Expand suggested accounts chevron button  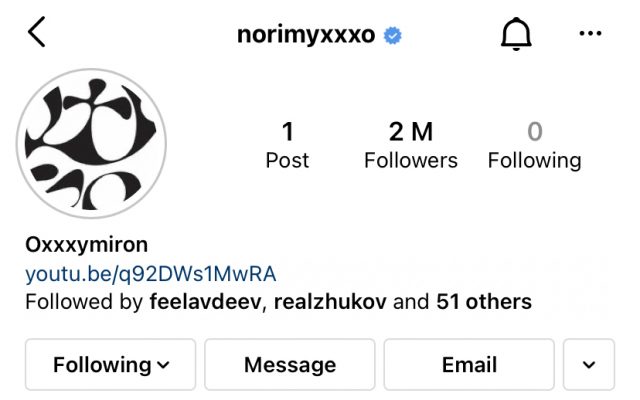(589, 364)
